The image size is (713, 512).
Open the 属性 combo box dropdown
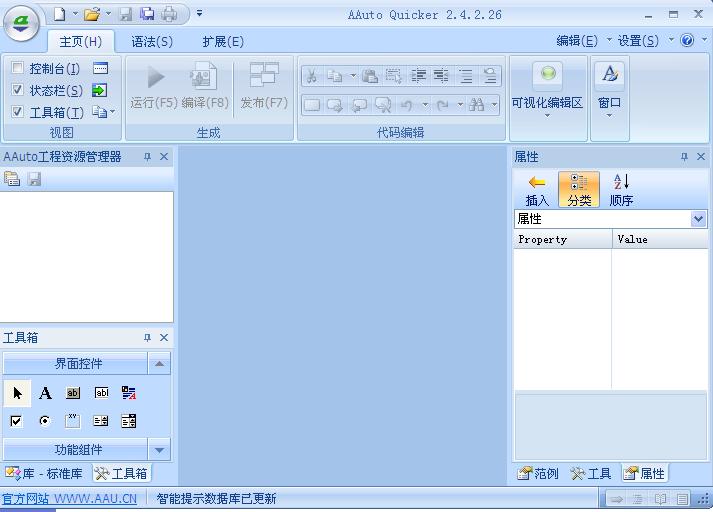click(698, 220)
